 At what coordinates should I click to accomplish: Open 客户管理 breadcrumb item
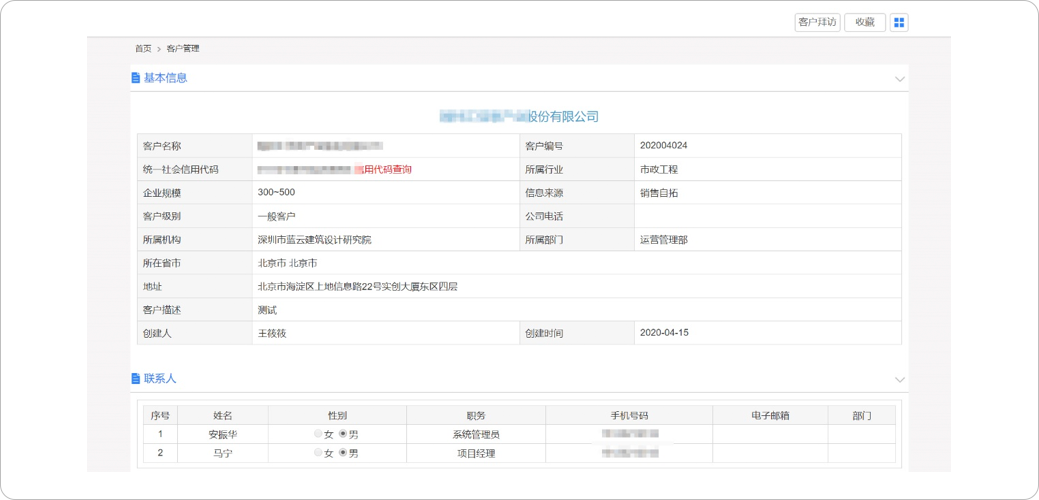click(x=183, y=48)
